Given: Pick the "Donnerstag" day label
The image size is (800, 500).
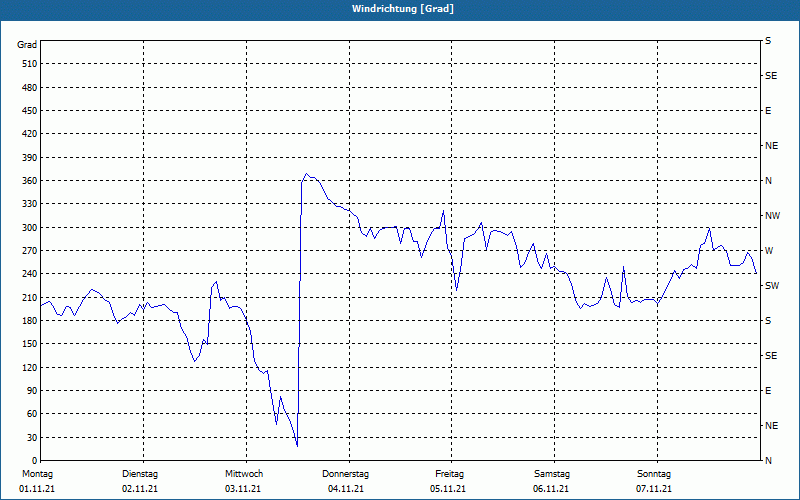Looking at the screenshot, I should tap(345, 474).
